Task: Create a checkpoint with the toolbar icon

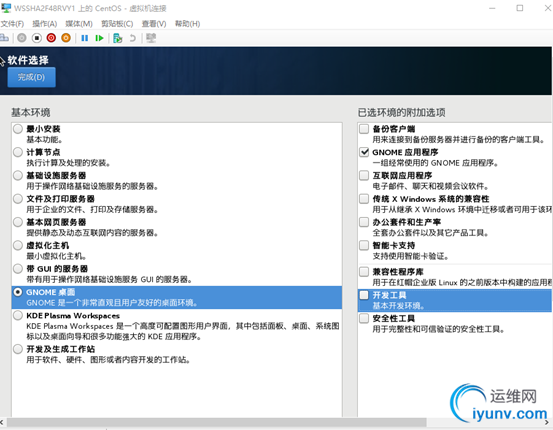Action: click(118, 38)
